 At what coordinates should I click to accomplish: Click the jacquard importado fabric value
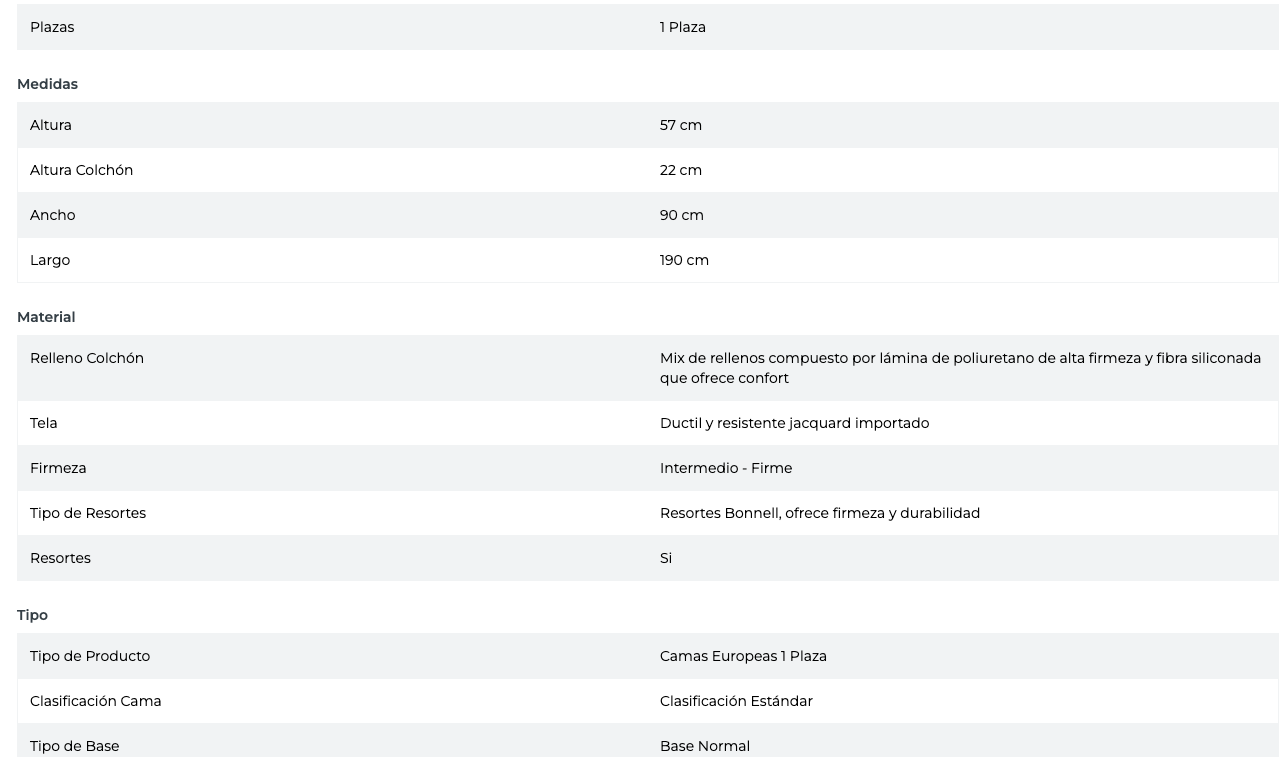(794, 423)
